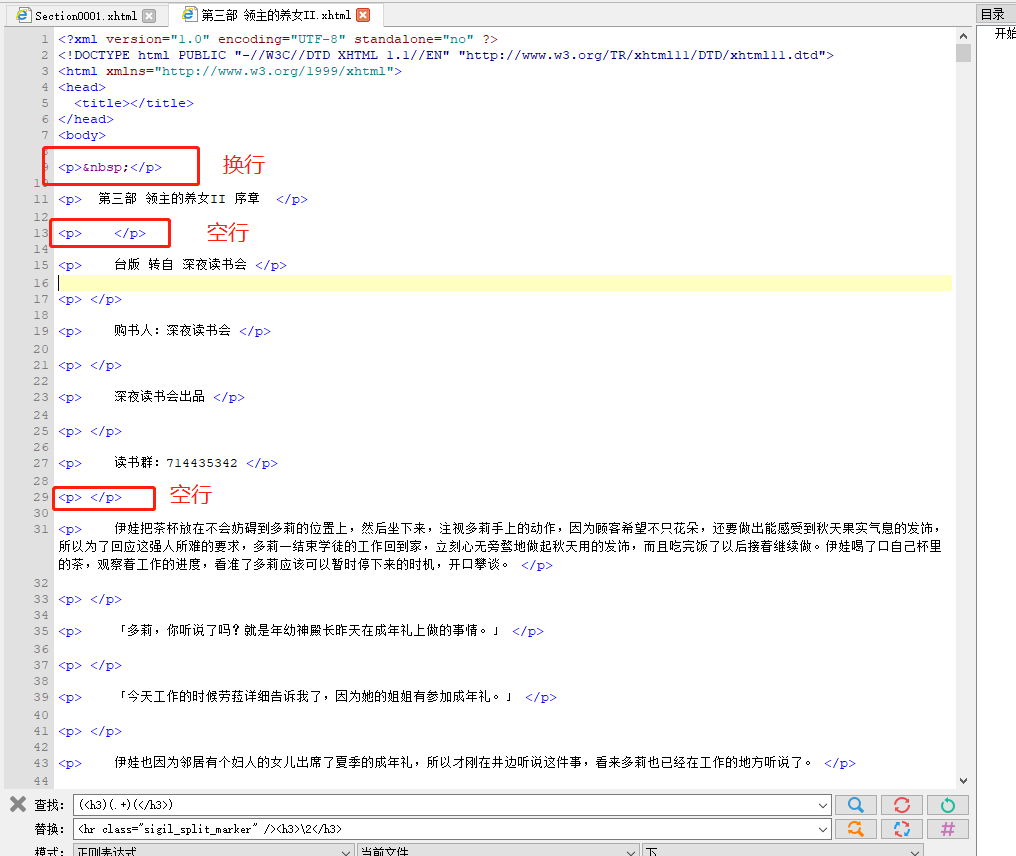Click the editor scrollbar up arrow

pyautogui.click(x=963, y=36)
